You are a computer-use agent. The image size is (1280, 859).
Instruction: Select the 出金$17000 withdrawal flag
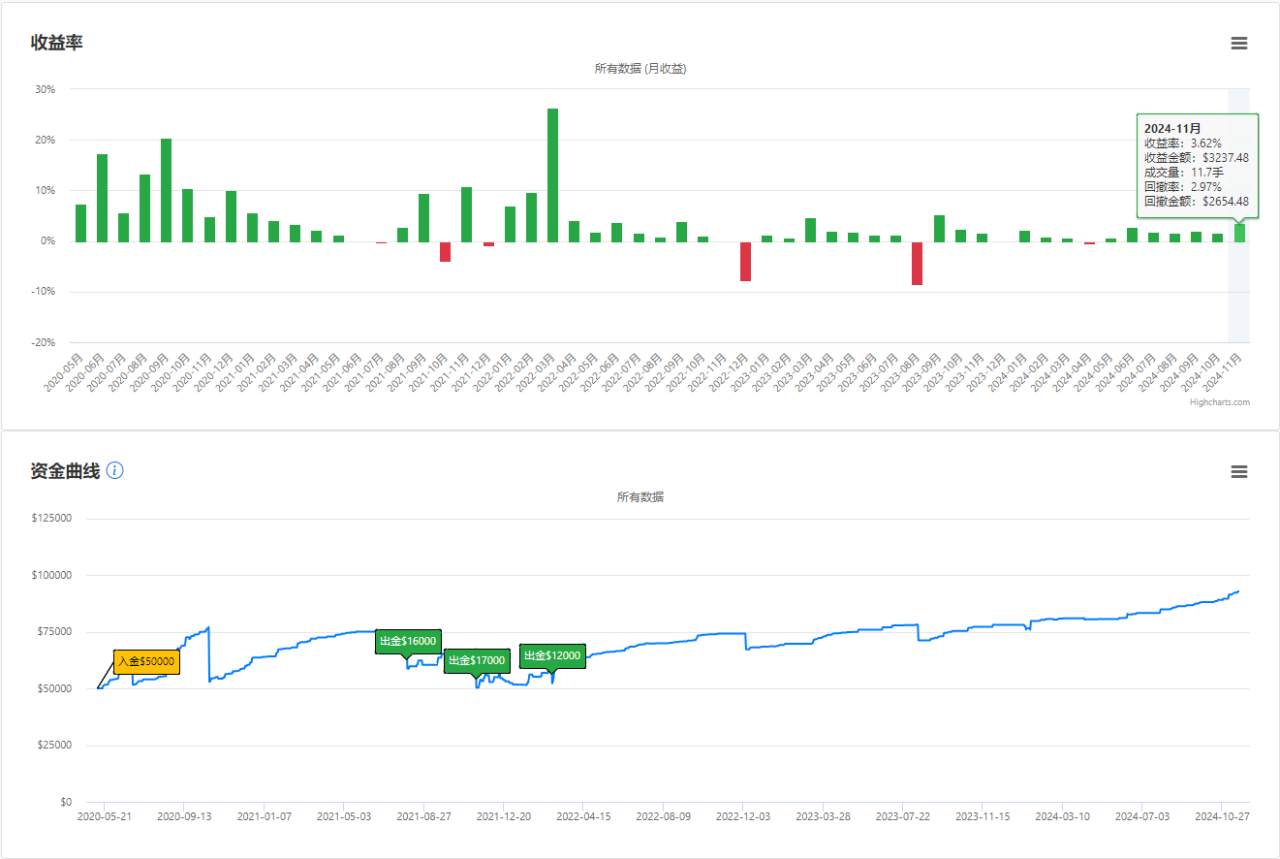coord(477,660)
